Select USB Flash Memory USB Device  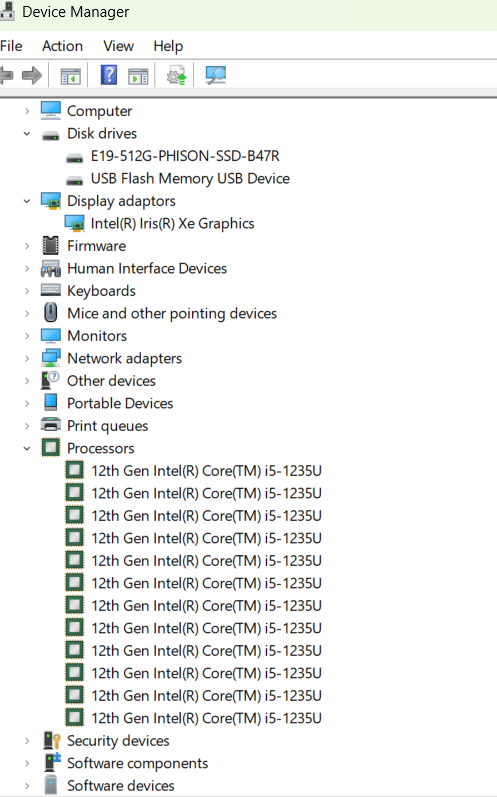pyautogui.click(x=190, y=178)
